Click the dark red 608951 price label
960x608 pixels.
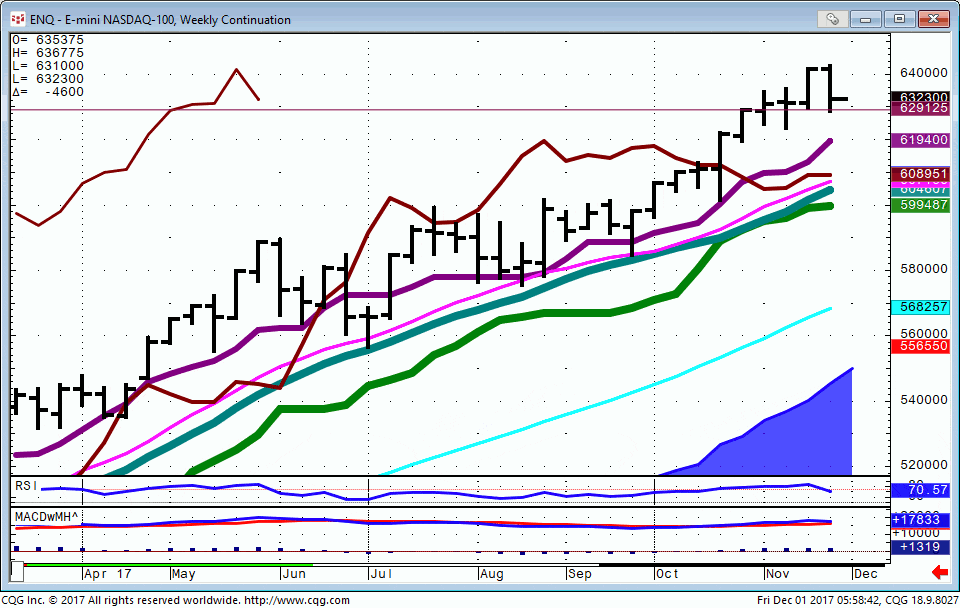click(921, 174)
